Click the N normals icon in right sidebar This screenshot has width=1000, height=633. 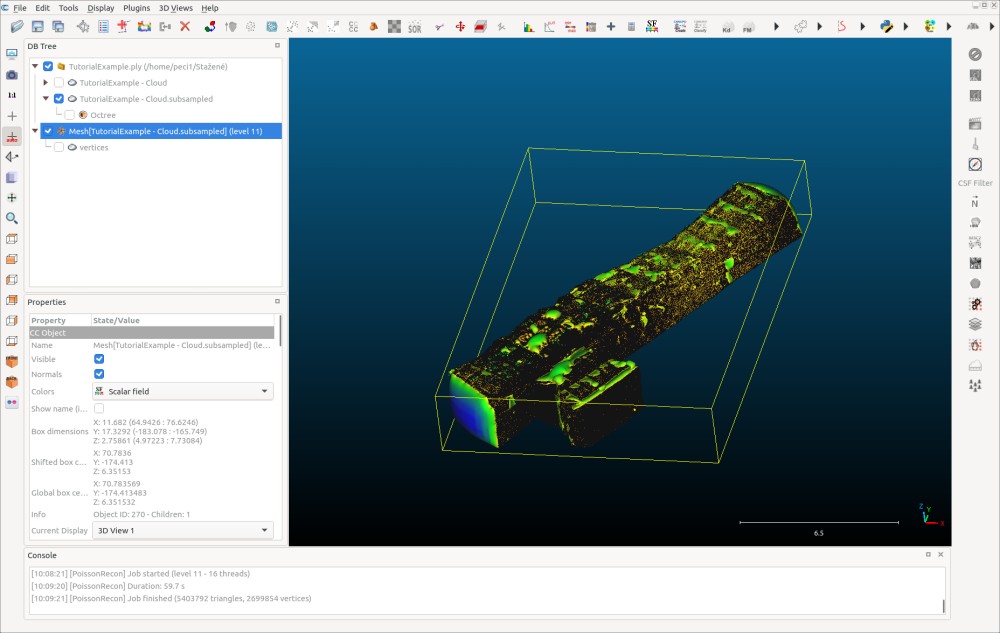pyautogui.click(x=975, y=203)
